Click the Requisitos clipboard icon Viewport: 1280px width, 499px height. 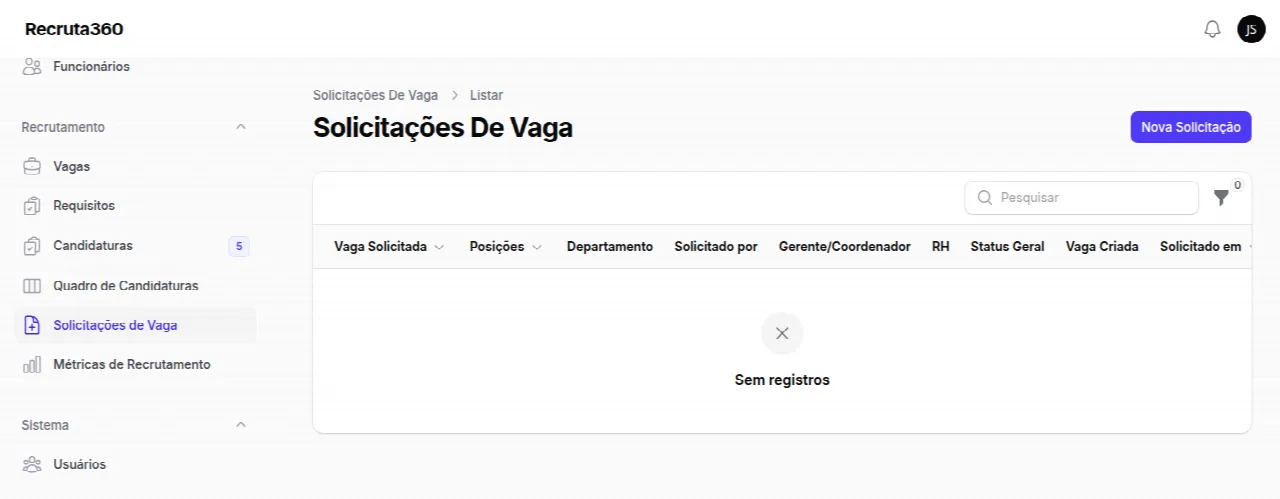coord(32,206)
